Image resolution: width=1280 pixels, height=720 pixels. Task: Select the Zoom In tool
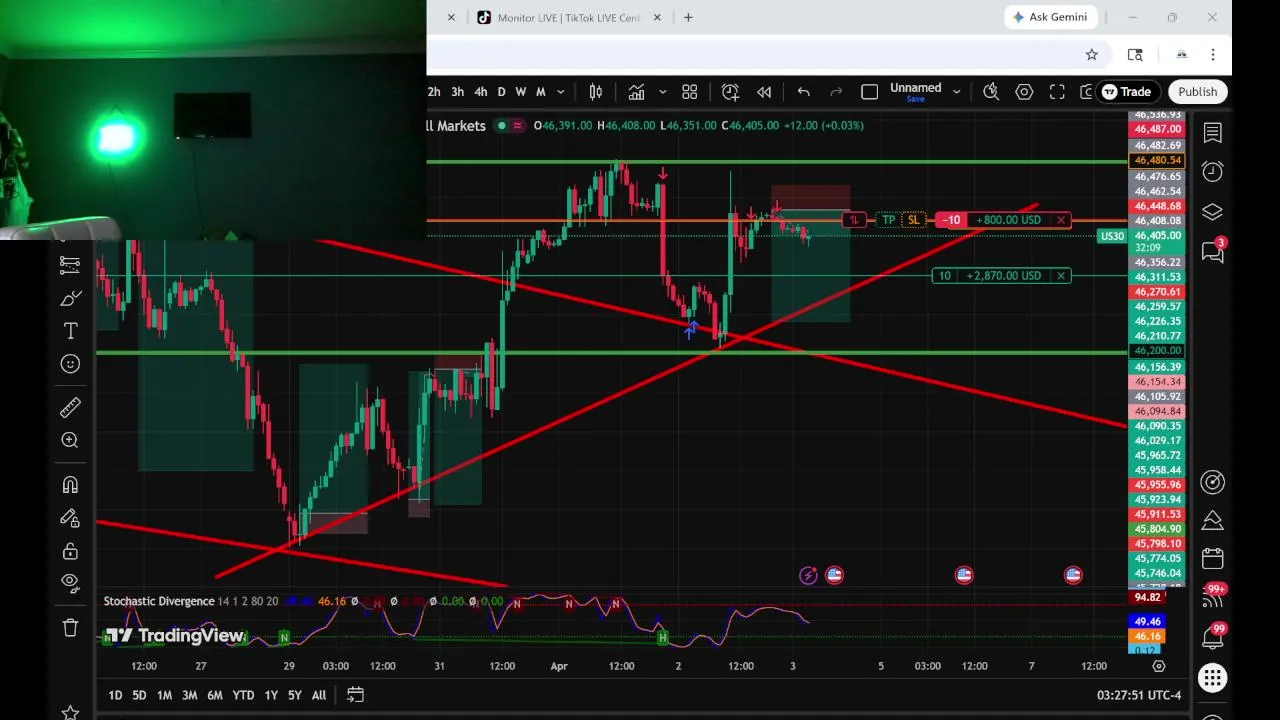coord(70,440)
